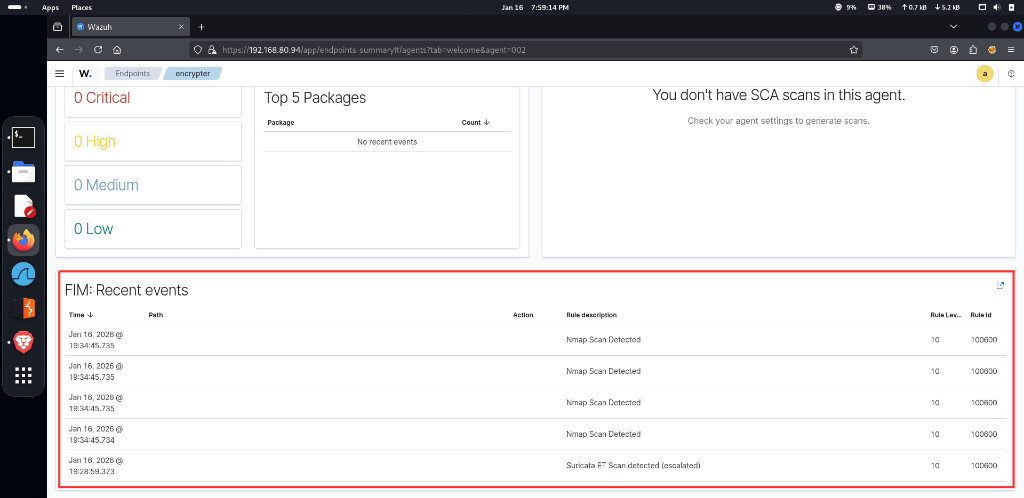The height and width of the screenshot is (498, 1024).
Task: Launch Wireshark from the dock
Action: pyautogui.click(x=24, y=274)
